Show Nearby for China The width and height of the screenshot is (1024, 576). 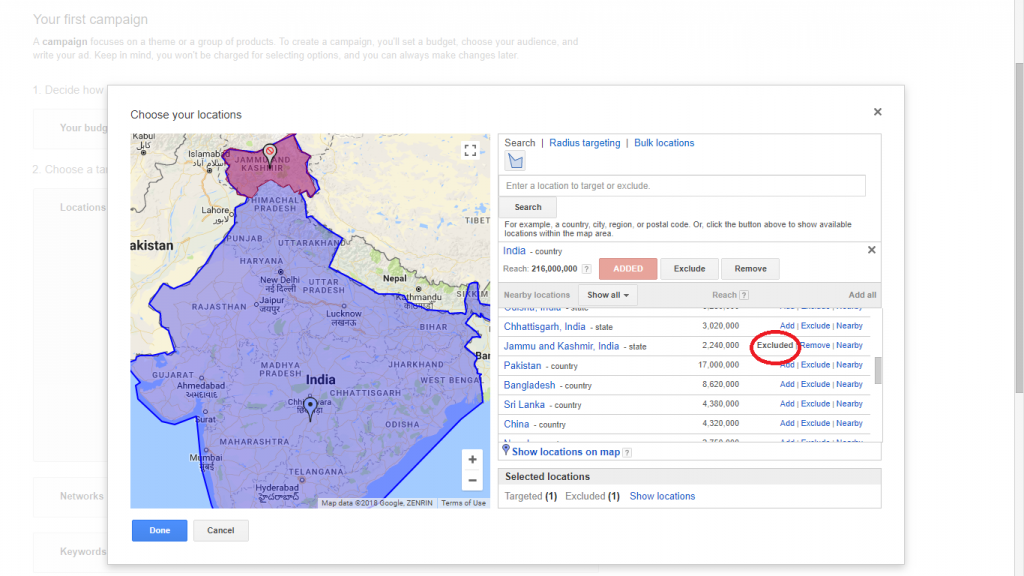coord(849,424)
